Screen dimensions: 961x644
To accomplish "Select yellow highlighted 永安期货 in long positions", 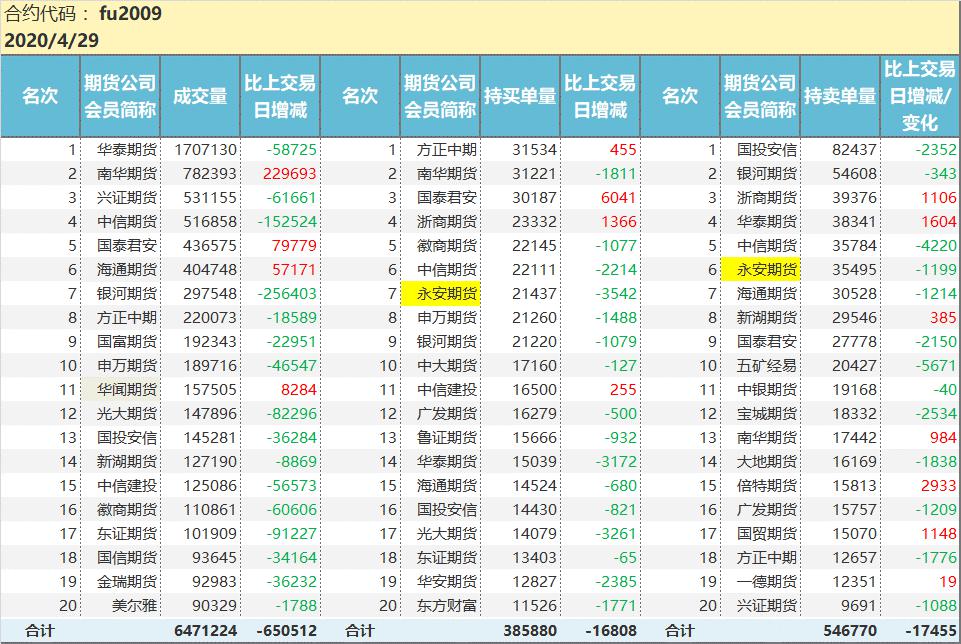I will 440,294.
